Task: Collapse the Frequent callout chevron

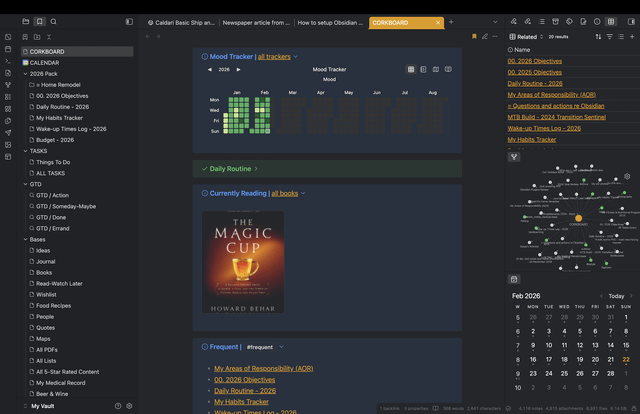Action: [x=281, y=347]
